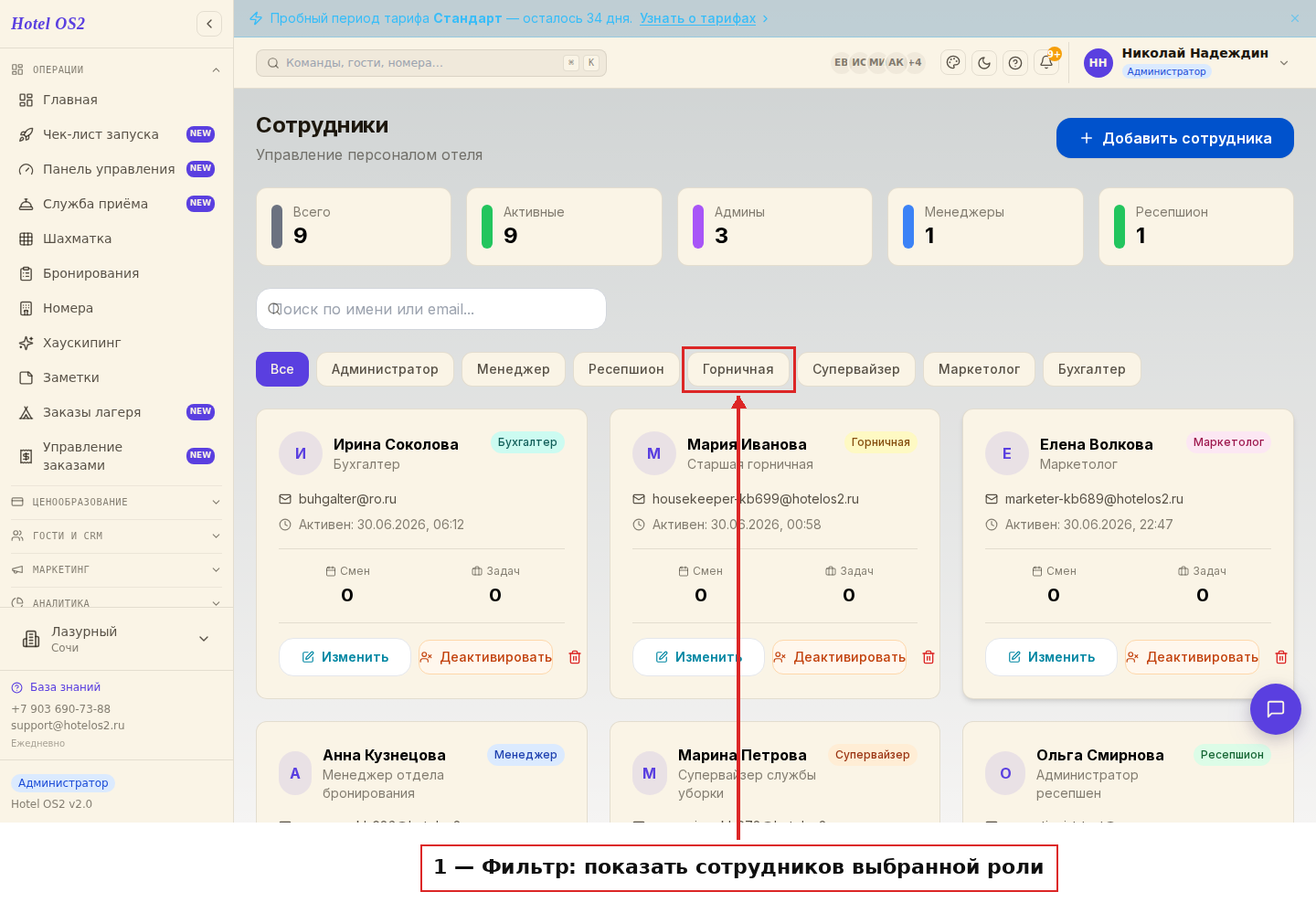Open Бронирования in the sidebar
The height and width of the screenshot is (913, 1316).
pyautogui.click(x=117, y=273)
